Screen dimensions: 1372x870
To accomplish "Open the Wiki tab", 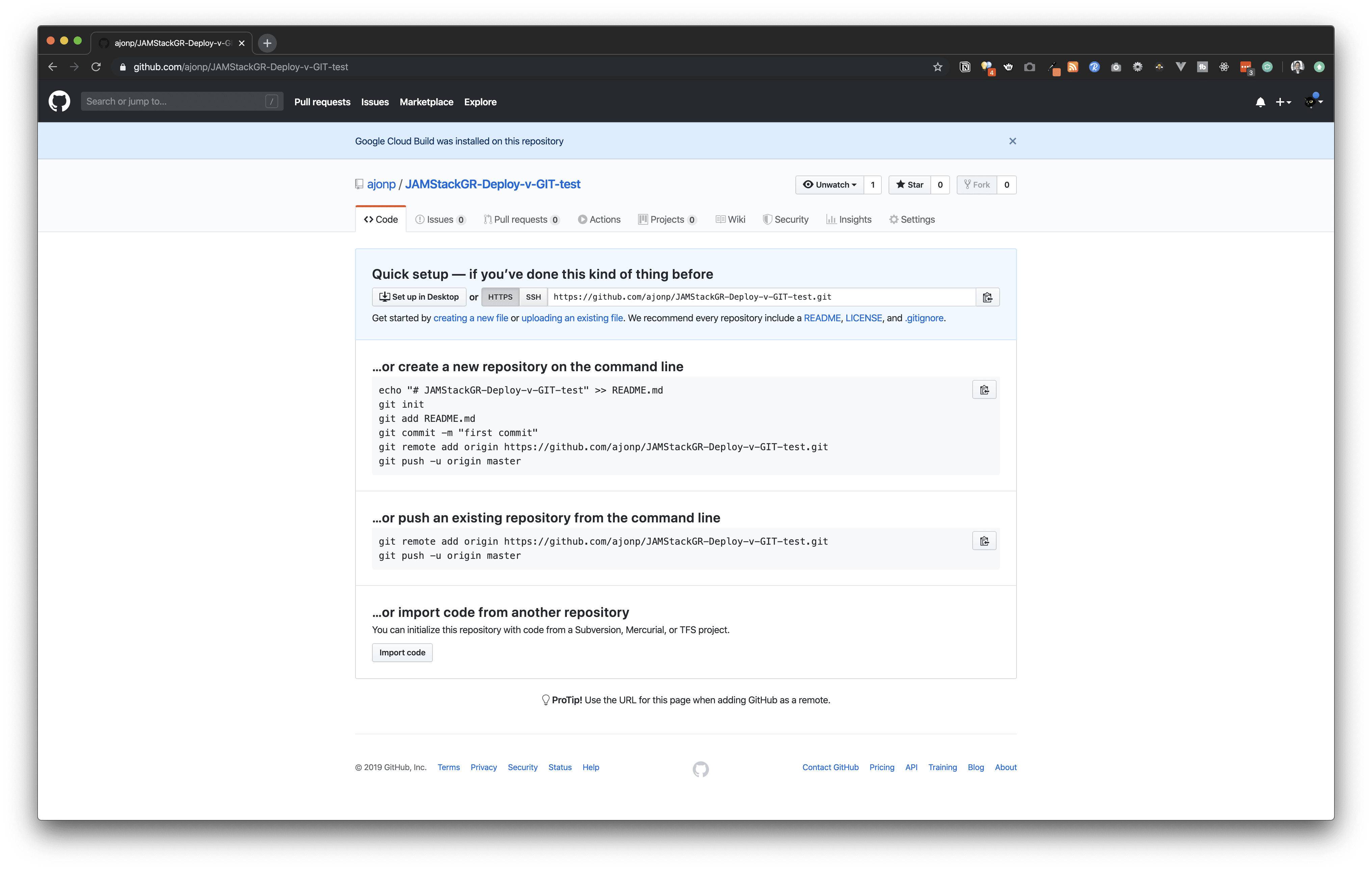I will (731, 220).
